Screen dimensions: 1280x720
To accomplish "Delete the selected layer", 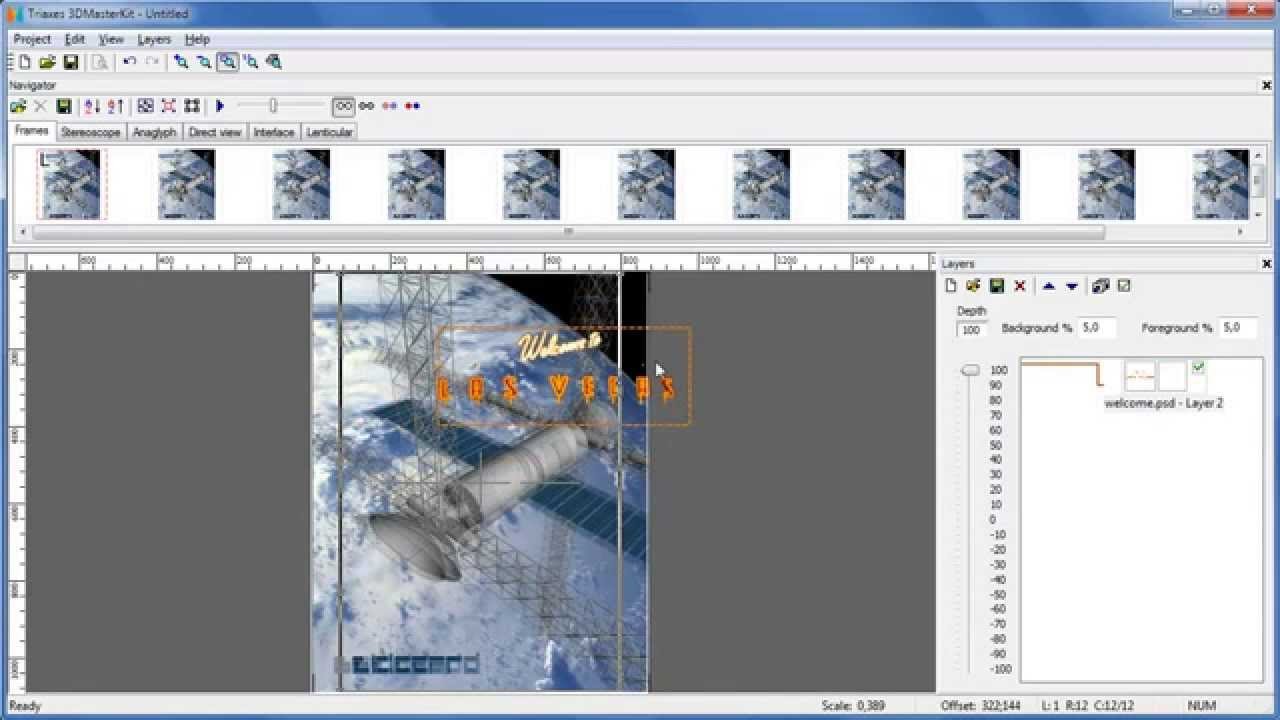I will (x=1020, y=286).
